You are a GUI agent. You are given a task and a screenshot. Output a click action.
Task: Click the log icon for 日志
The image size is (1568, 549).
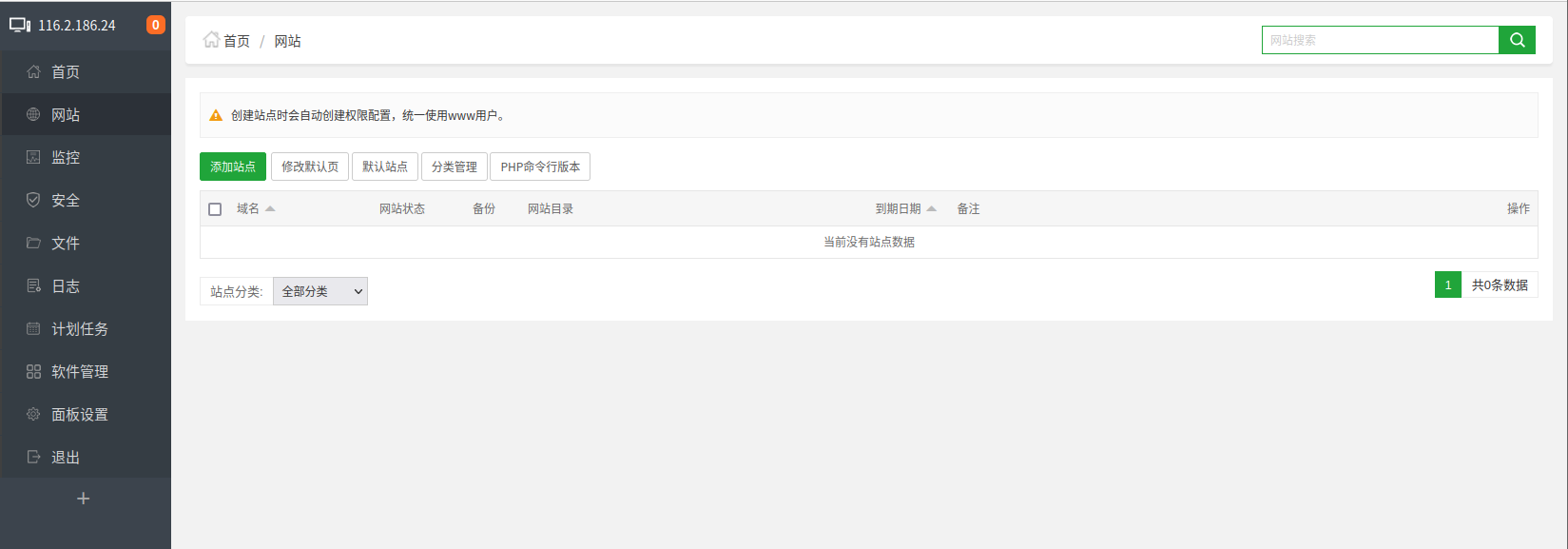pyautogui.click(x=33, y=285)
